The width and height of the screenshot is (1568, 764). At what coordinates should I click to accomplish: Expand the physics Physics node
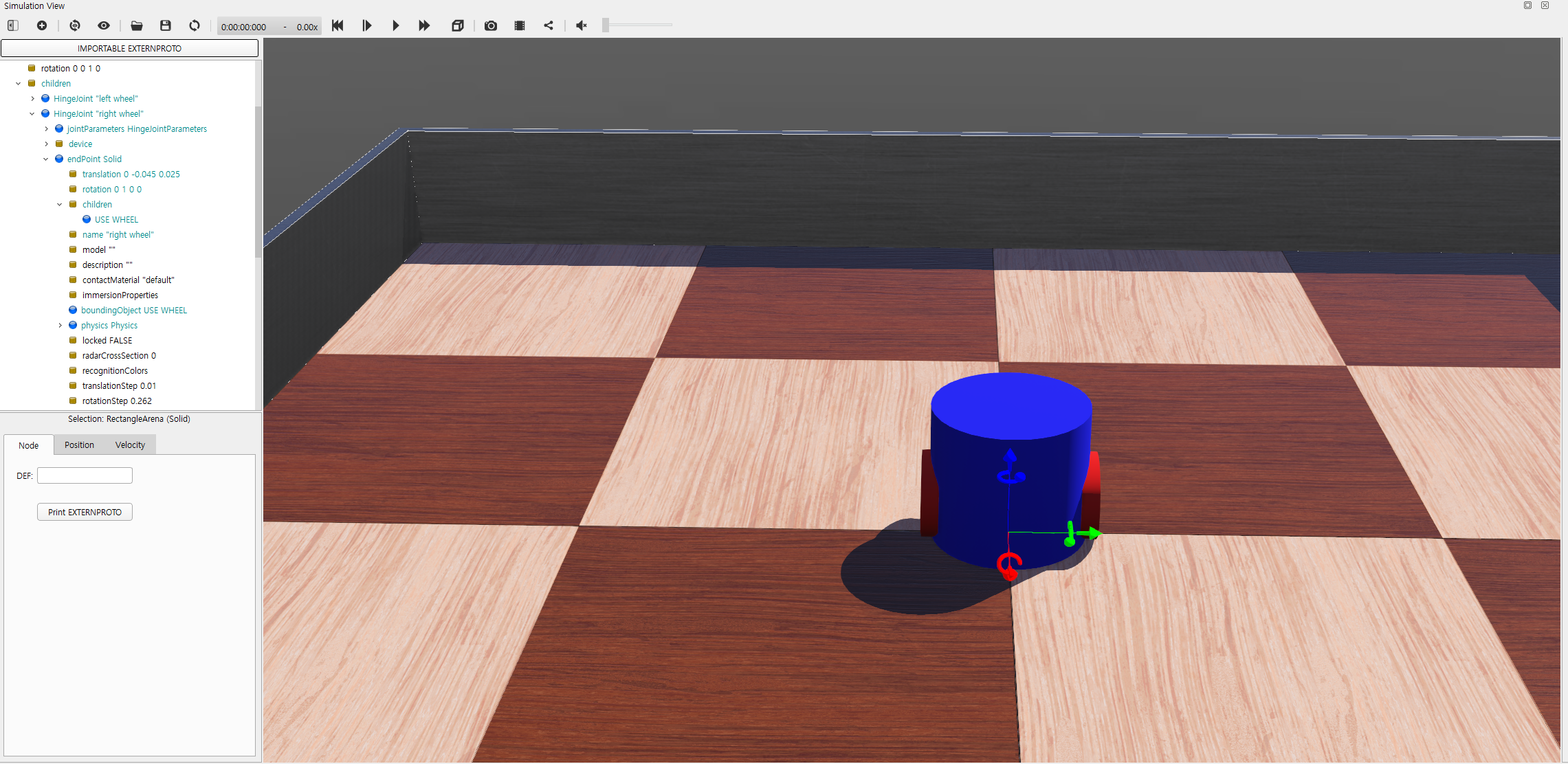[x=60, y=326]
